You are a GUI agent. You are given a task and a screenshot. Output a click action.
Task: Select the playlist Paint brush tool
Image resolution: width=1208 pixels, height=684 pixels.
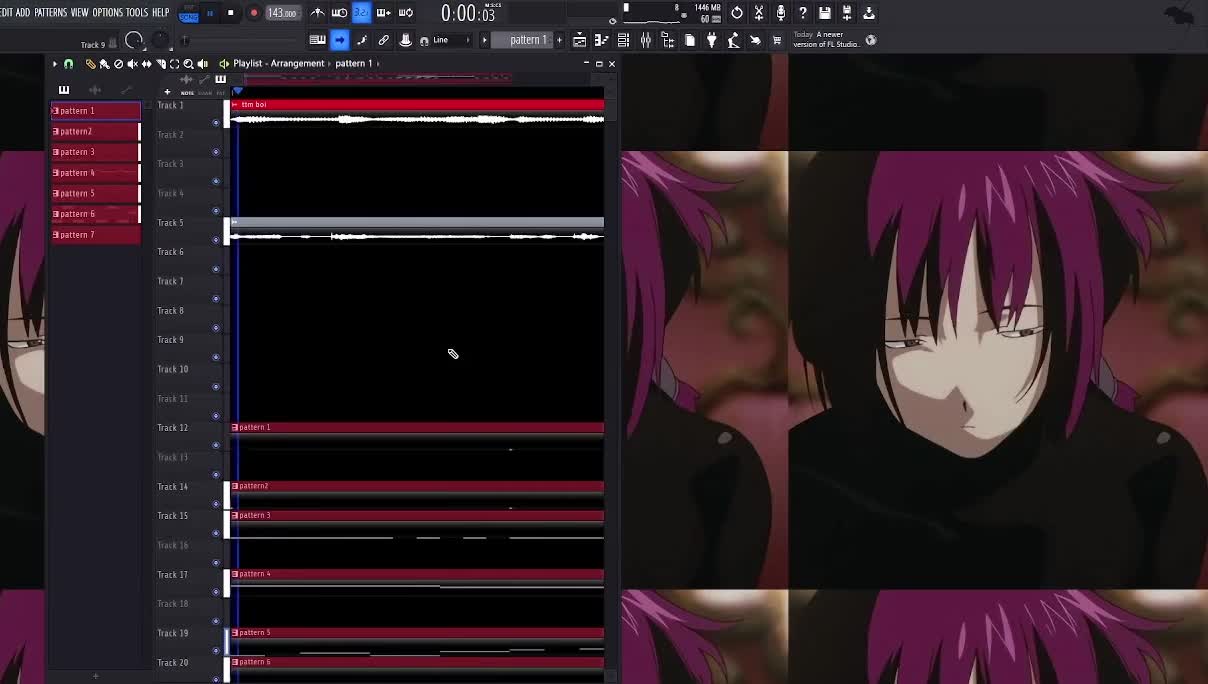(104, 64)
